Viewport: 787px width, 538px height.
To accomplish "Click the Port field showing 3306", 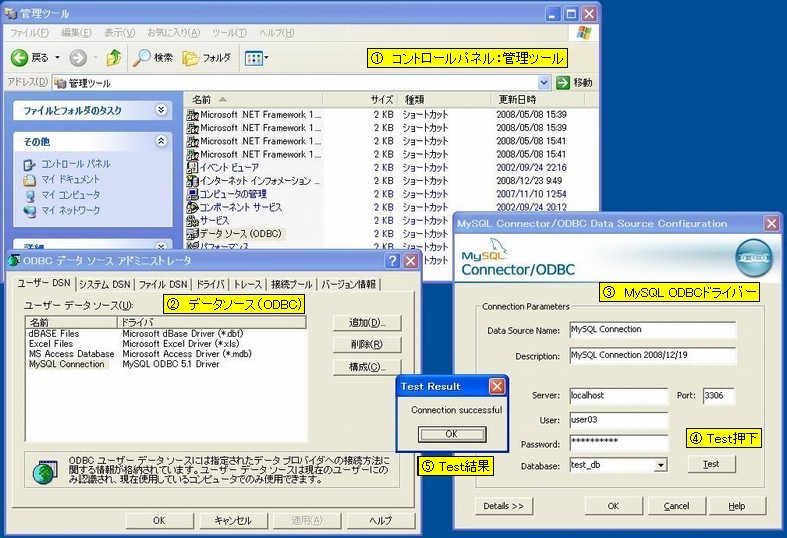I will pos(718,396).
